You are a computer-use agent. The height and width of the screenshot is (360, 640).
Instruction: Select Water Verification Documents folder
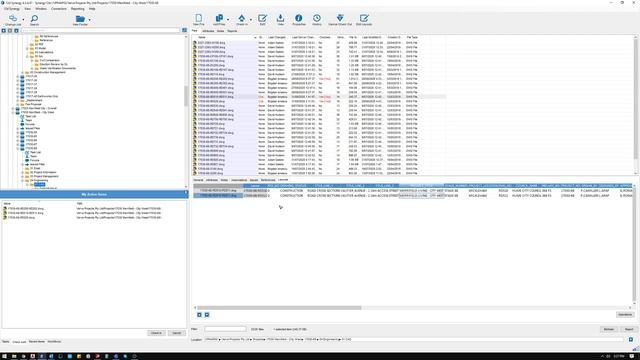pyautogui.click(x=58, y=68)
